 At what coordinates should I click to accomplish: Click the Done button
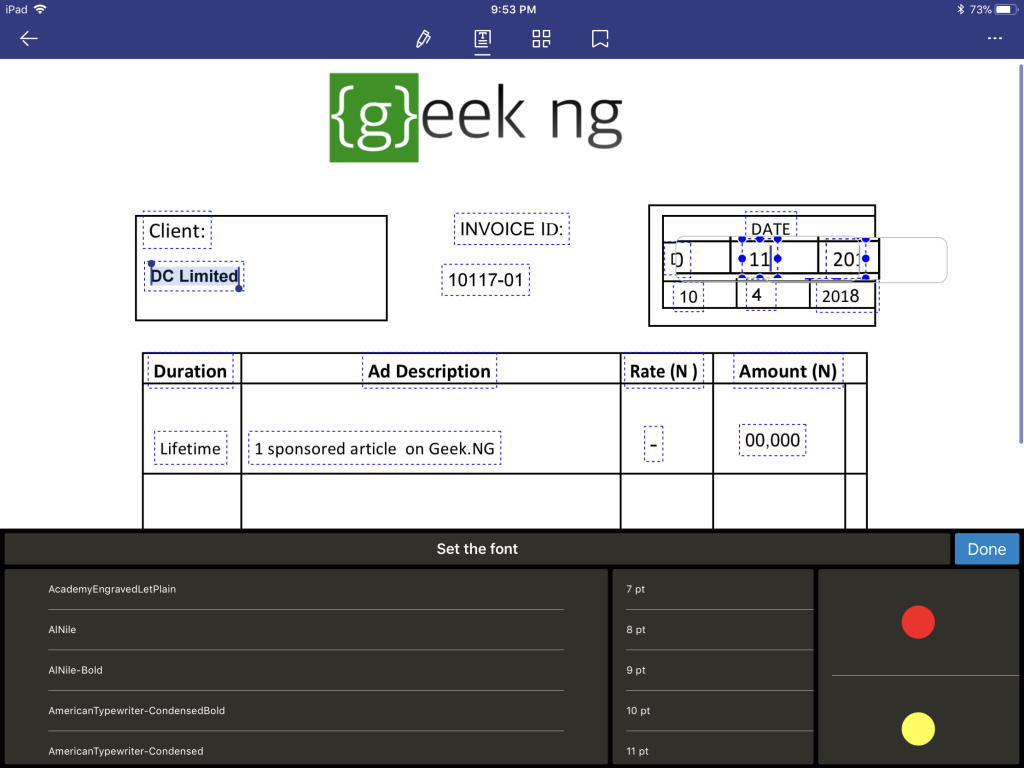[986, 549]
